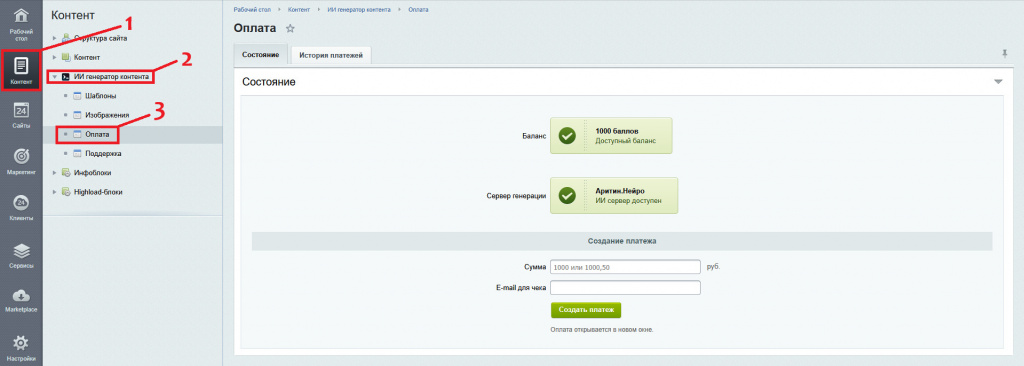Click the pin icon at tabs right
This screenshot has height=366, width=1024.
tap(1004, 54)
